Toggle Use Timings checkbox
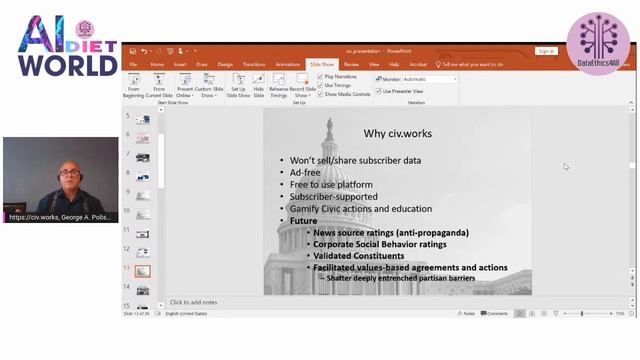 (x=320, y=85)
